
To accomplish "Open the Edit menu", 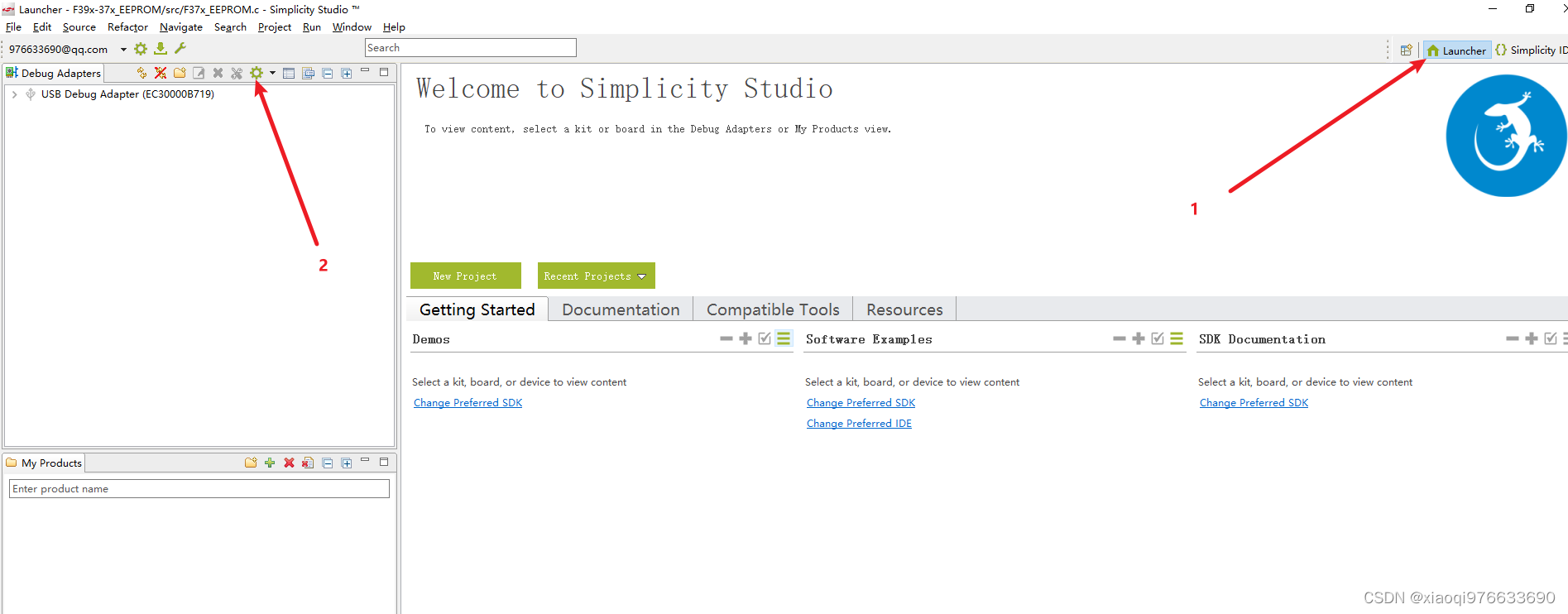I will (42, 27).
